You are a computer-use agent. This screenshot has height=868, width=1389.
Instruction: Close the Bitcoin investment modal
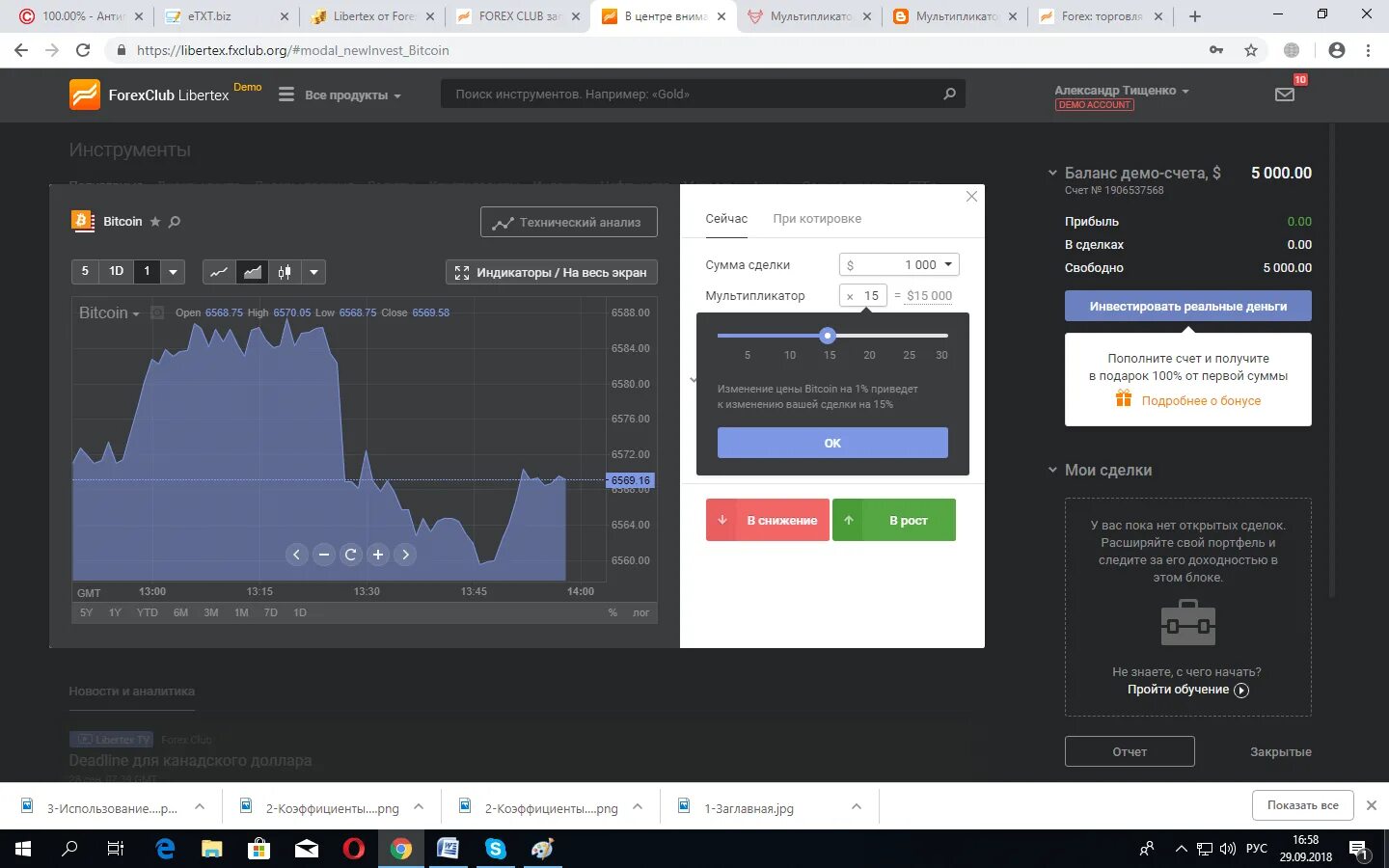tap(971, 197)
